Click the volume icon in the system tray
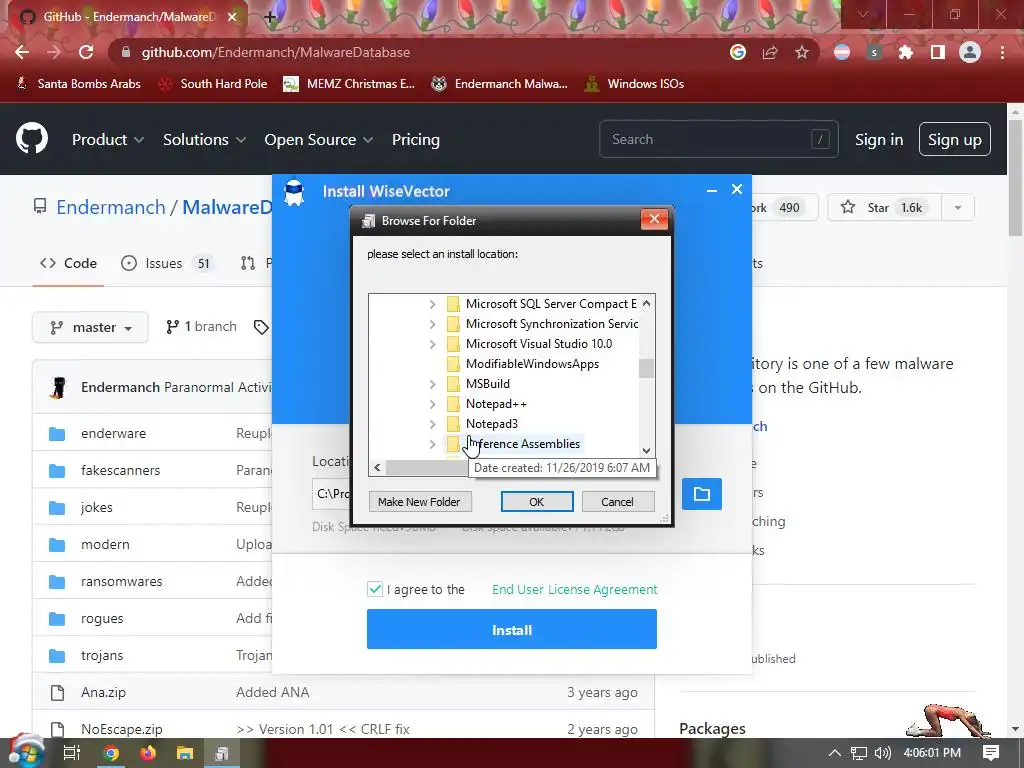 tap(882, 753)
